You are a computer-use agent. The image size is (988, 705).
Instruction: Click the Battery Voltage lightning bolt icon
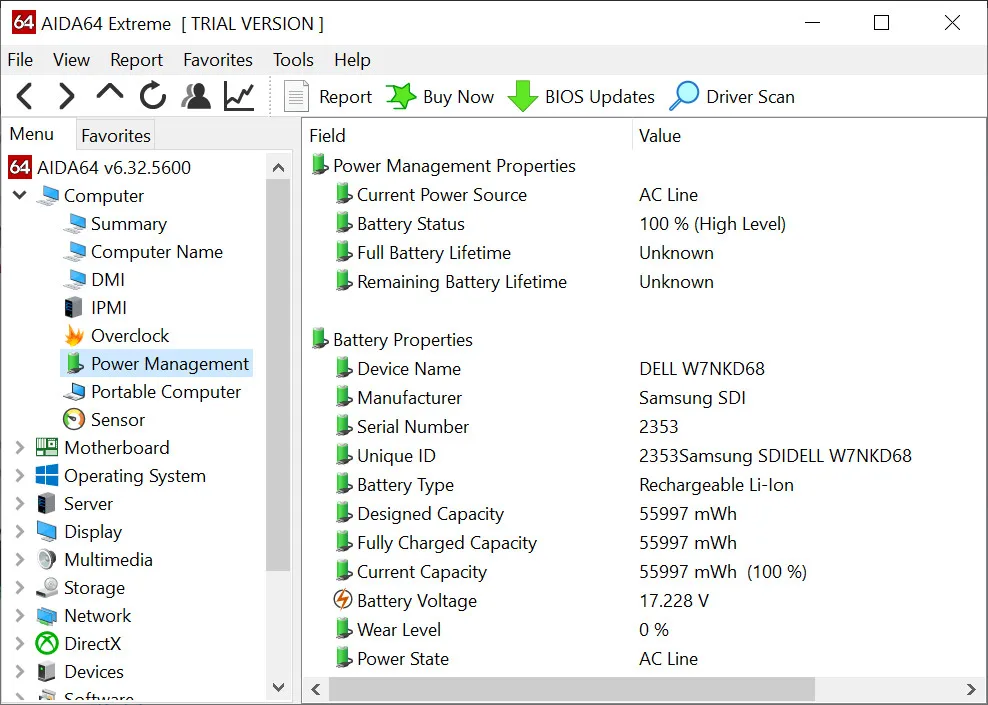pyautogui.click(x=343, y=599)
